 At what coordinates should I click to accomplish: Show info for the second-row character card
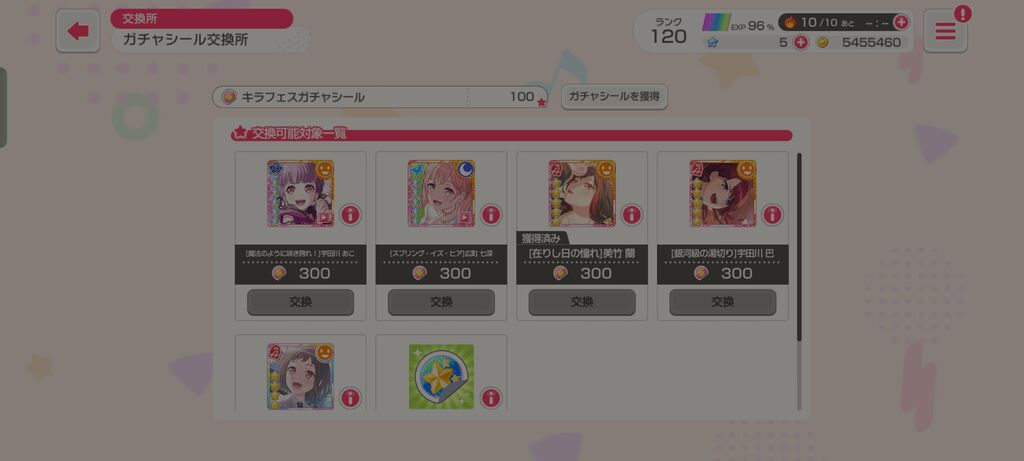(351, 397)
